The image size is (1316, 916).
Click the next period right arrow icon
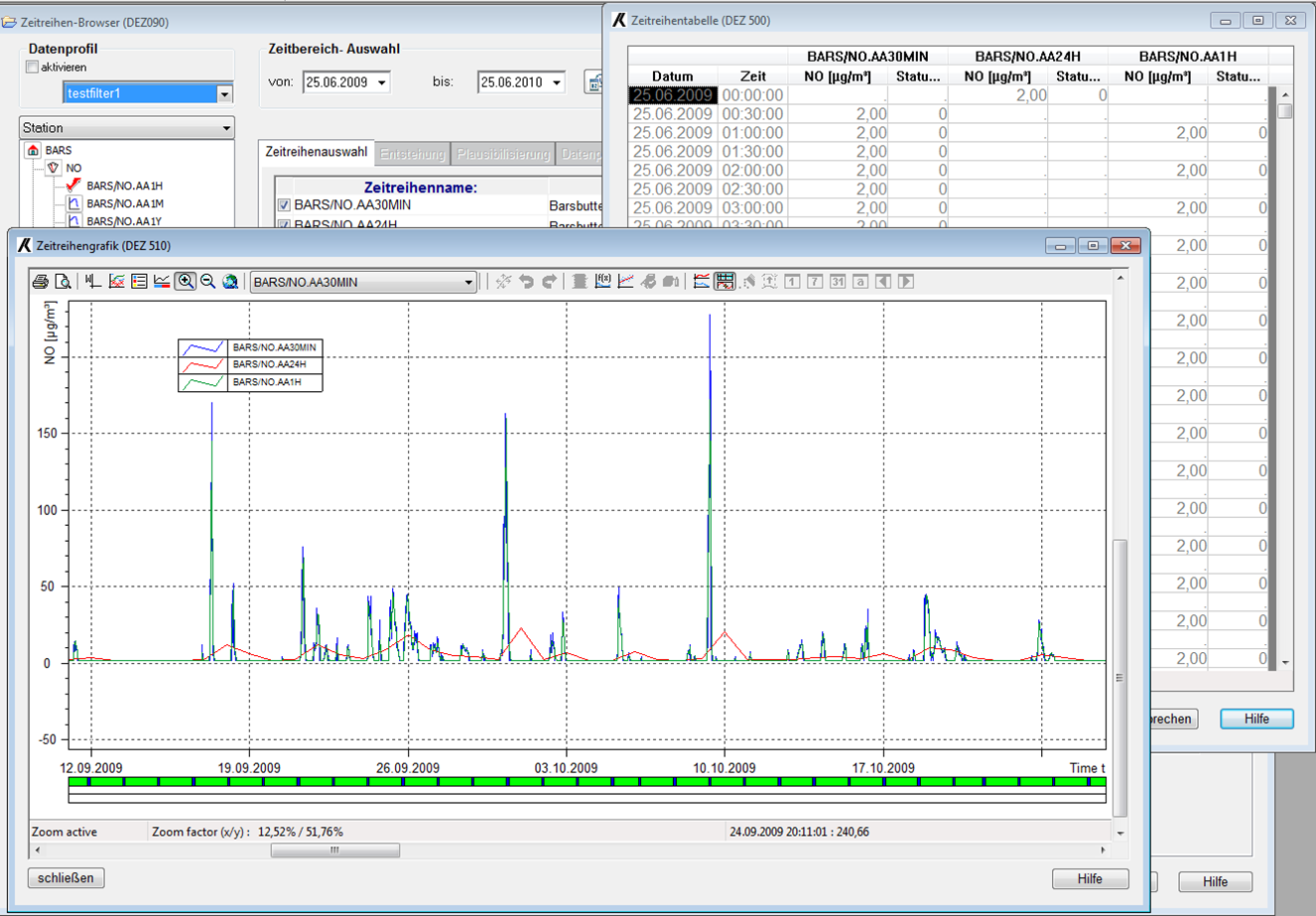906,282
